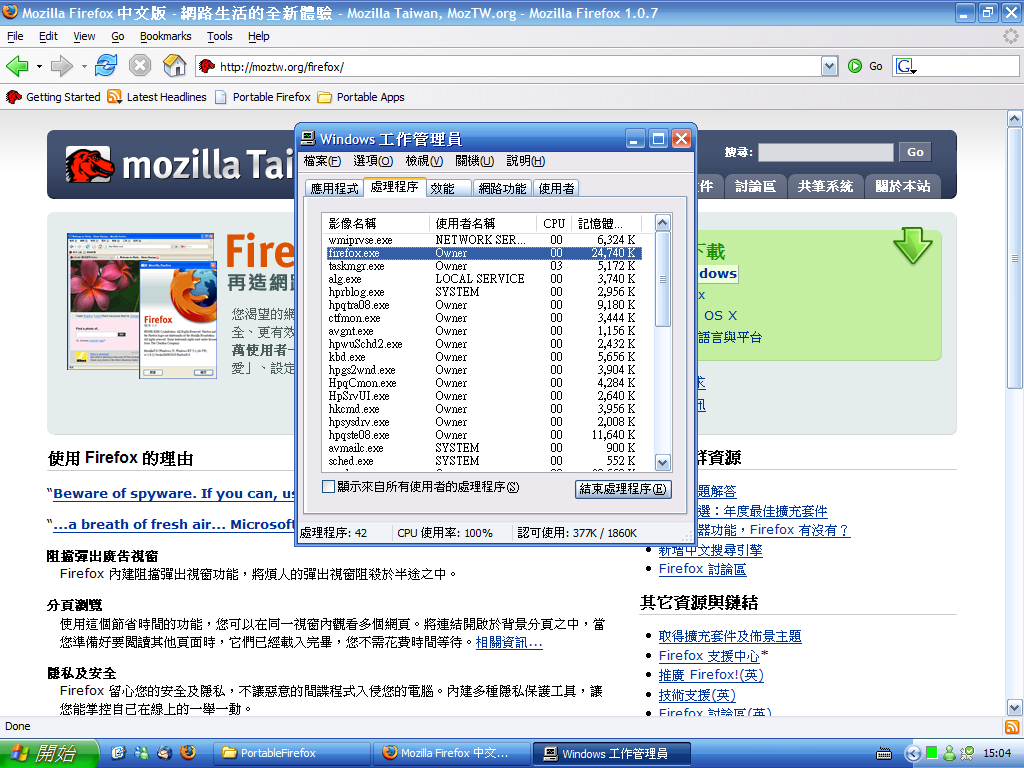Click the 結束處理程序(E) button
Image resolution: width=1024 pixels, height=768 pixels.
(x=623, y=488)
